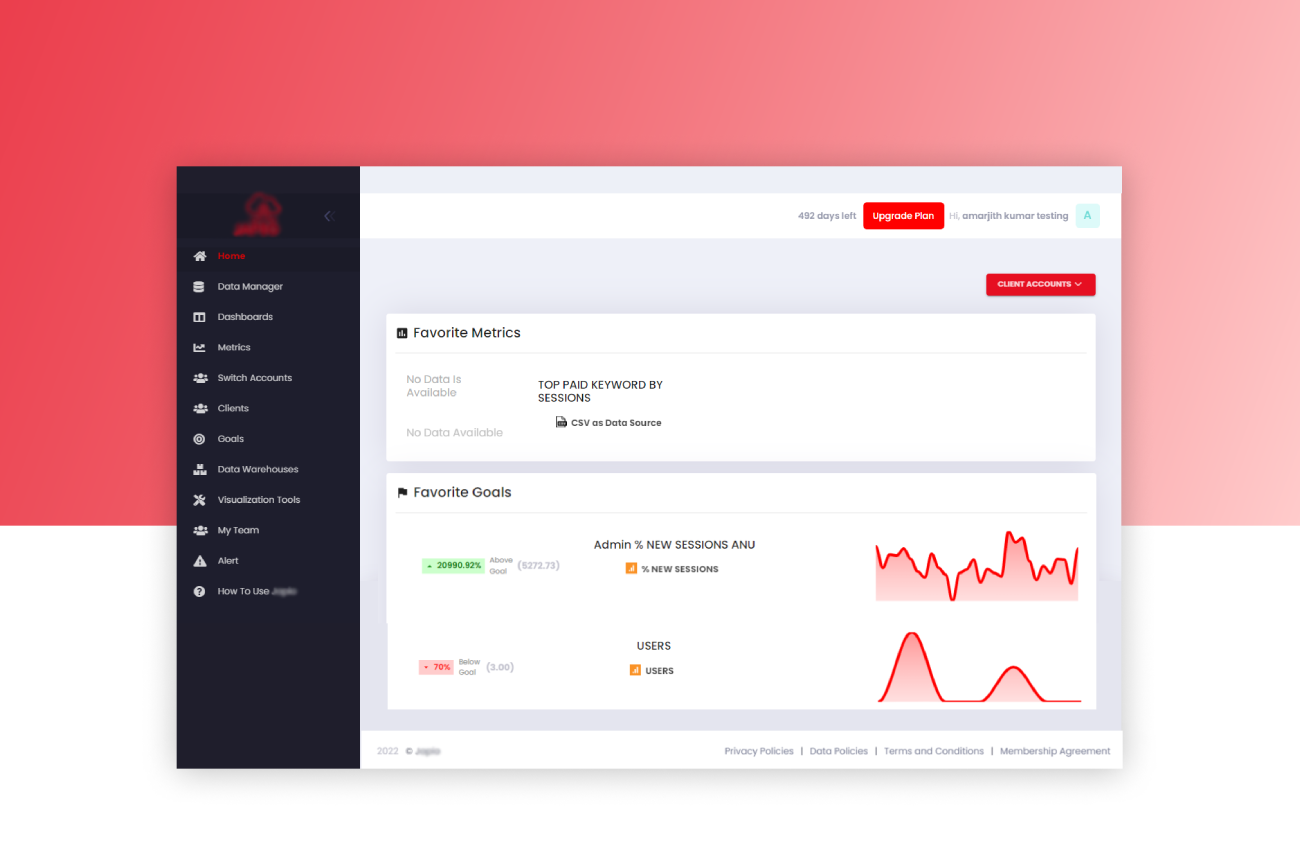Click the How To Use question icon
This screenshot has width=1300, height=863.
(199, 592)
